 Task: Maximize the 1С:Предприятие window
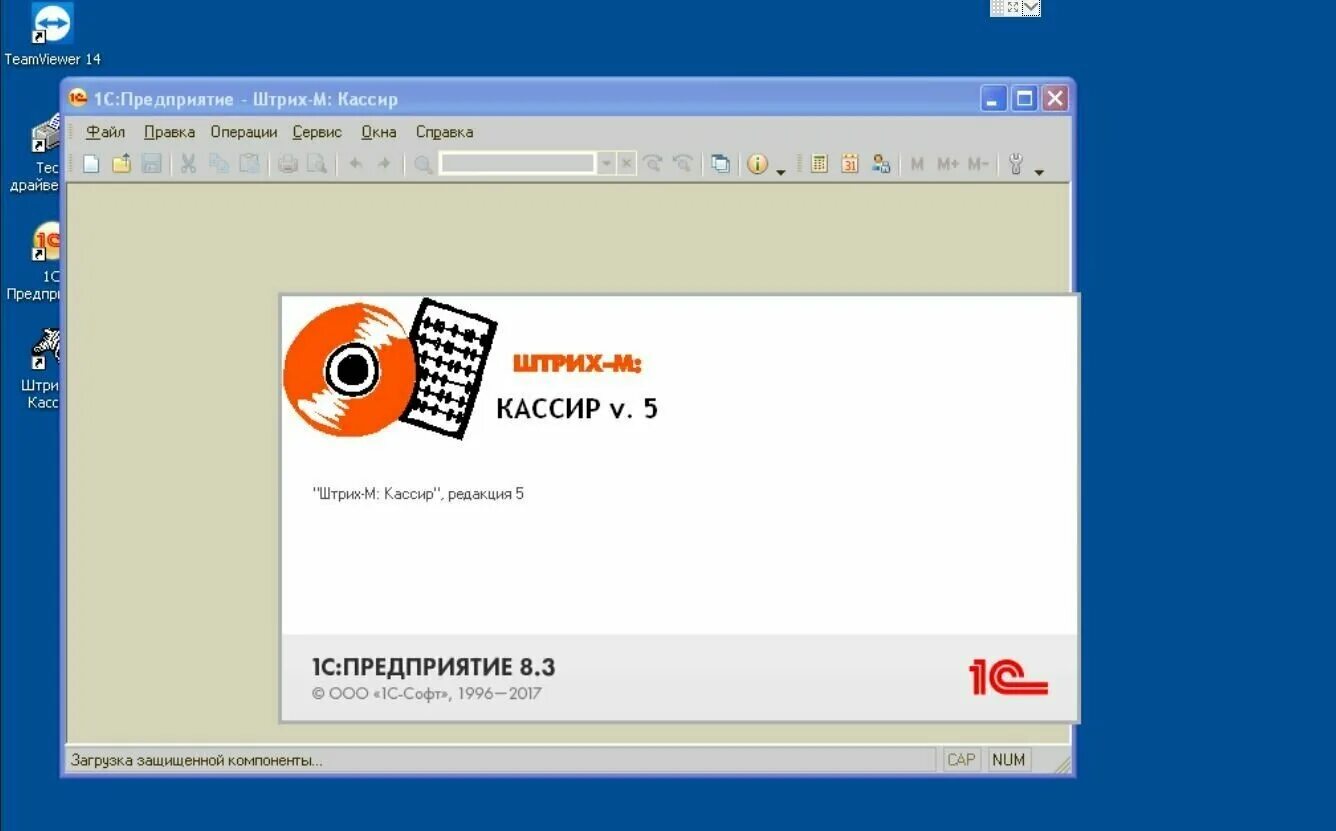click(x=1024, y=98)
